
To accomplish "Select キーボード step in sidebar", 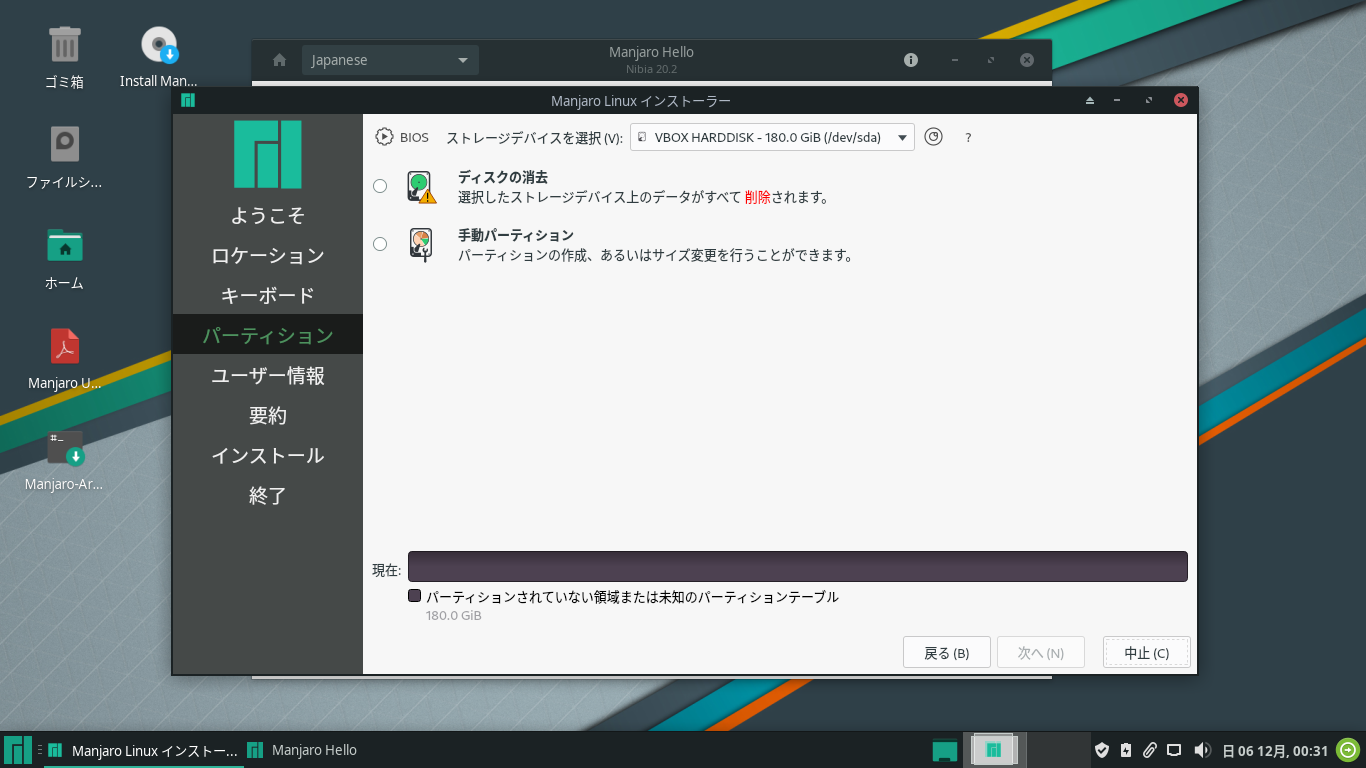I will tap(268, 295).
